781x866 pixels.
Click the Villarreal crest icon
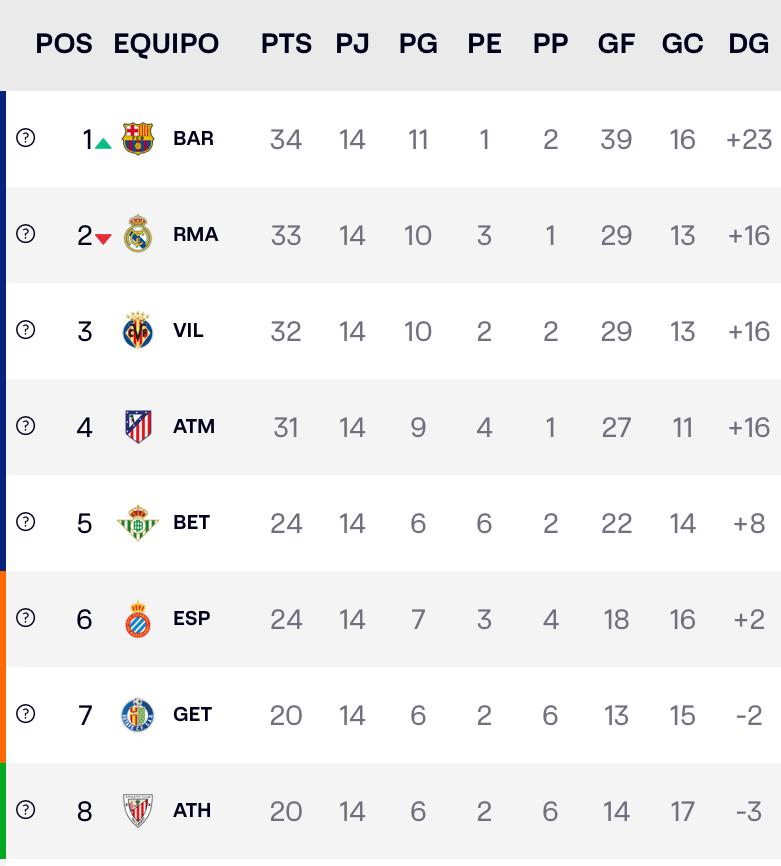coord(138,331)
